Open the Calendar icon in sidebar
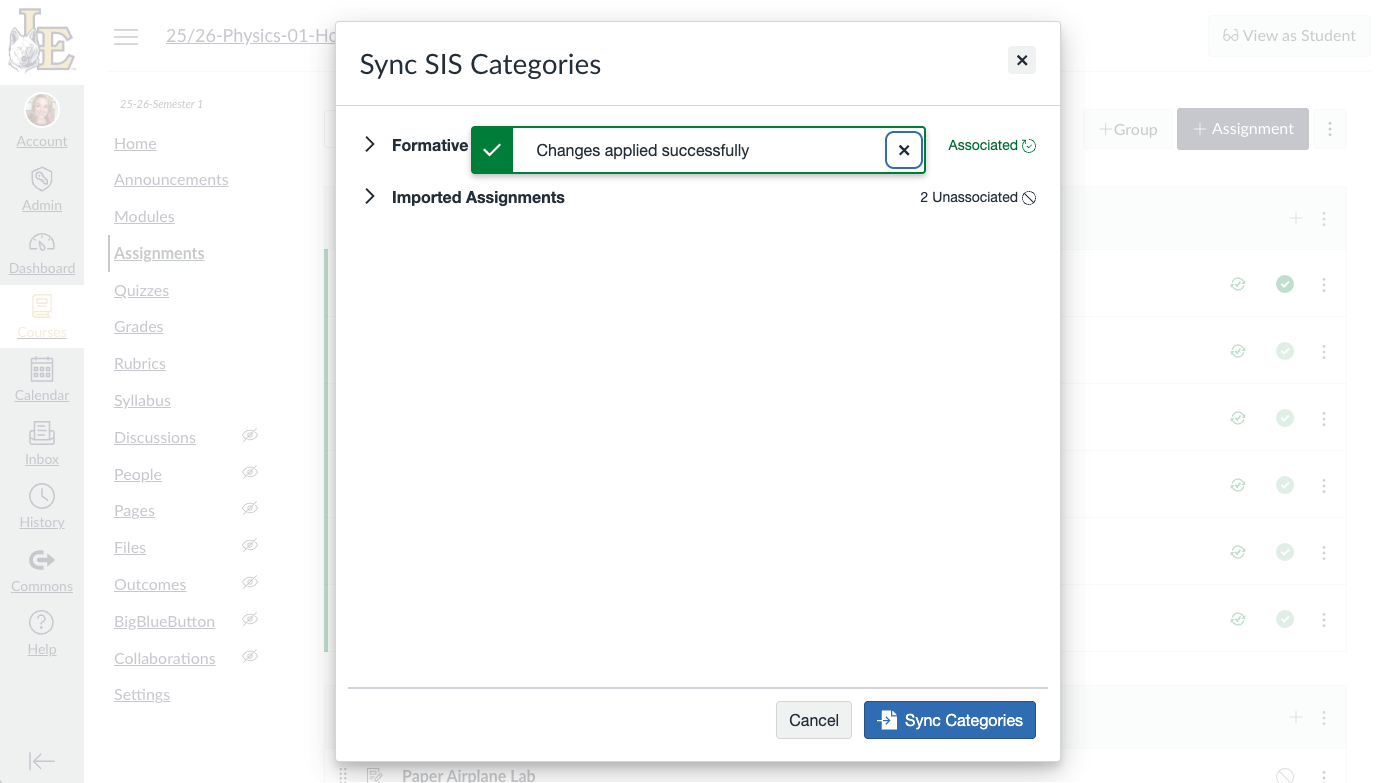 point(42,369)
